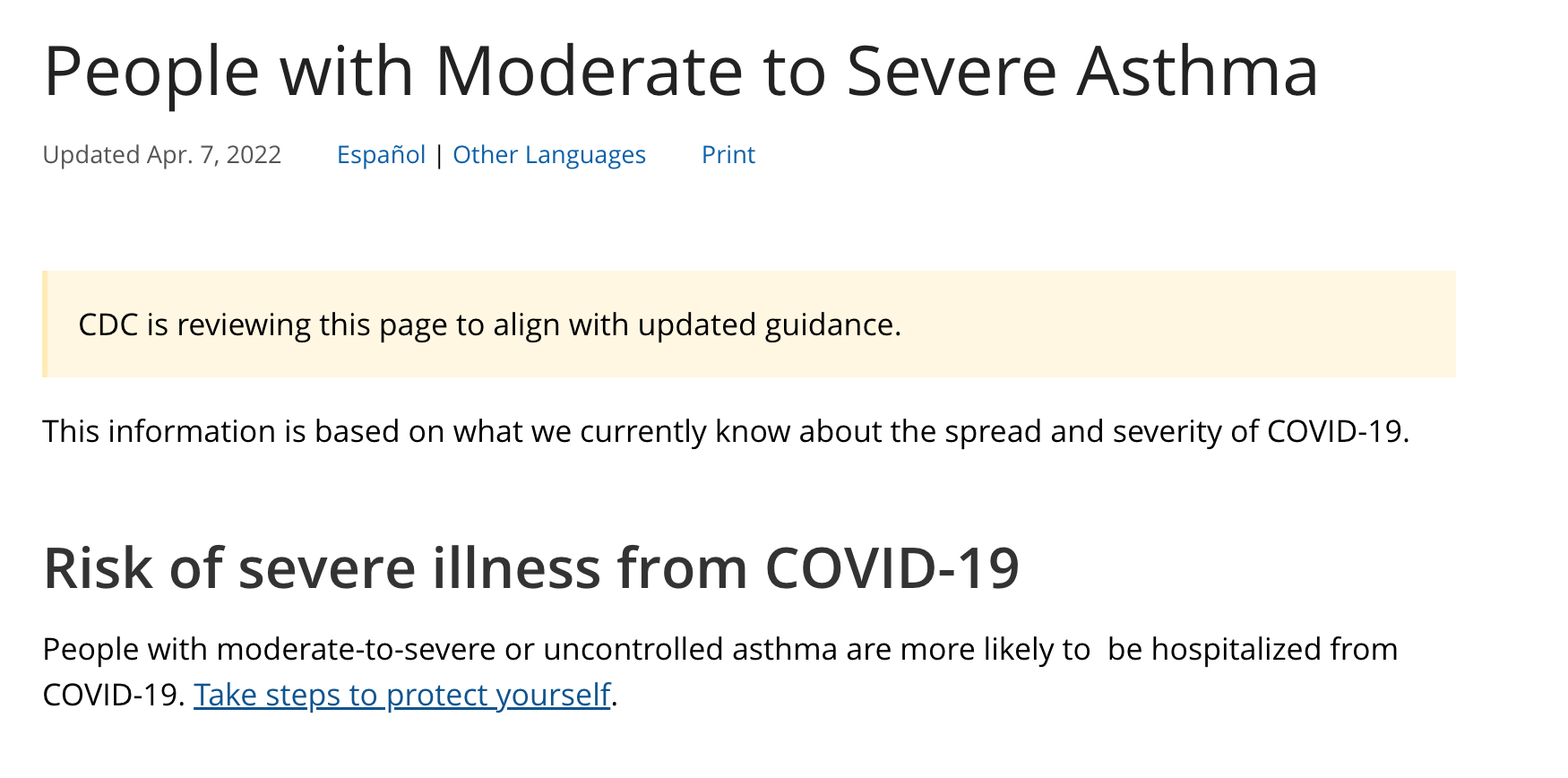Click the Updated Apr. 7, 2022 date
This screenshot has width=1568, height=778.
(162, 155)
